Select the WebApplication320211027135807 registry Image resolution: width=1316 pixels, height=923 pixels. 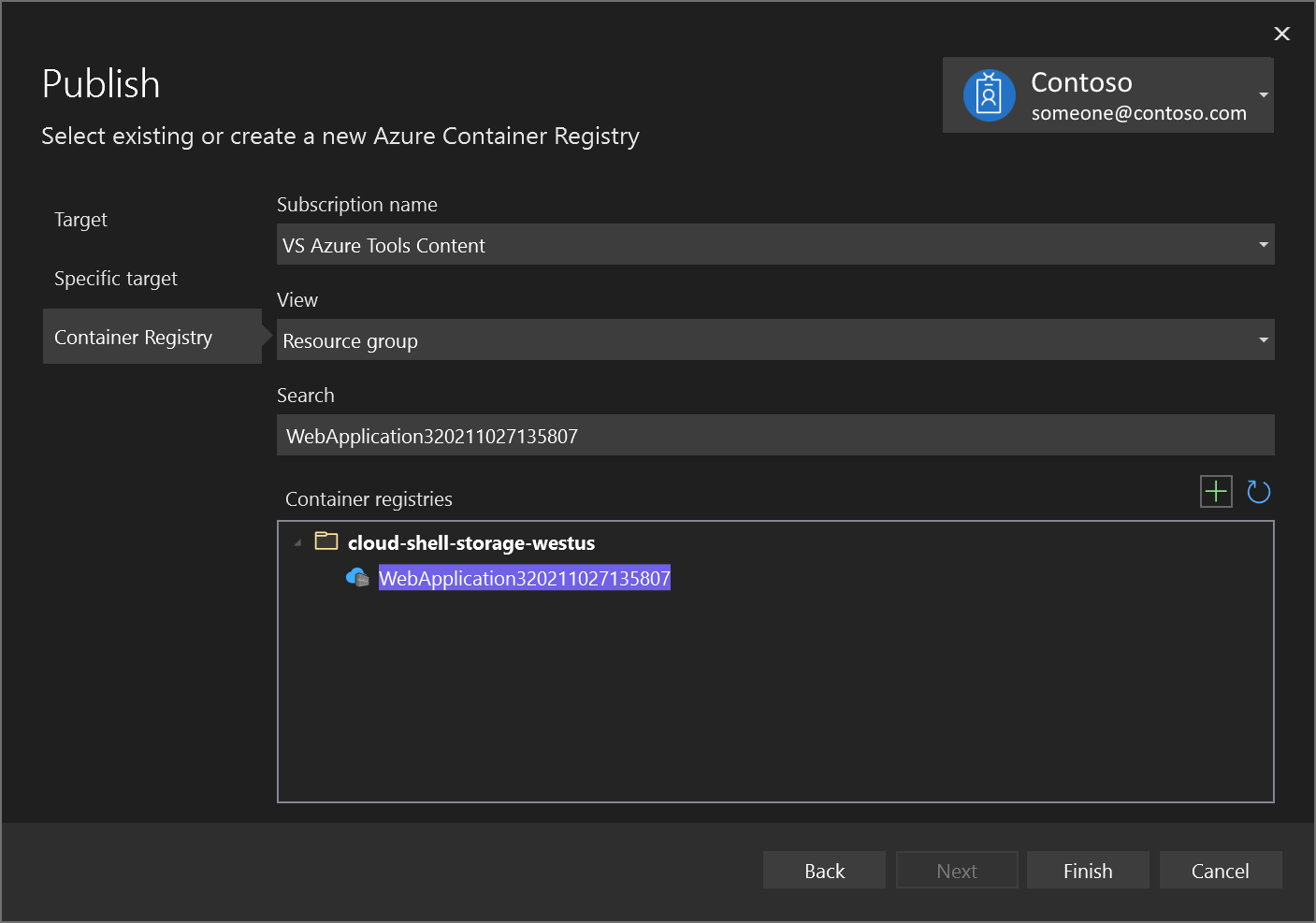[524, 577]
